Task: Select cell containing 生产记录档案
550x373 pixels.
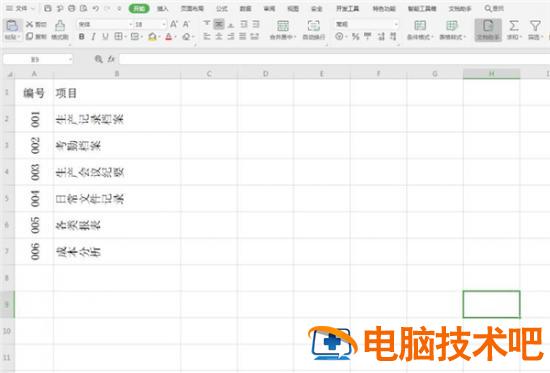Action: click(117, 119)
